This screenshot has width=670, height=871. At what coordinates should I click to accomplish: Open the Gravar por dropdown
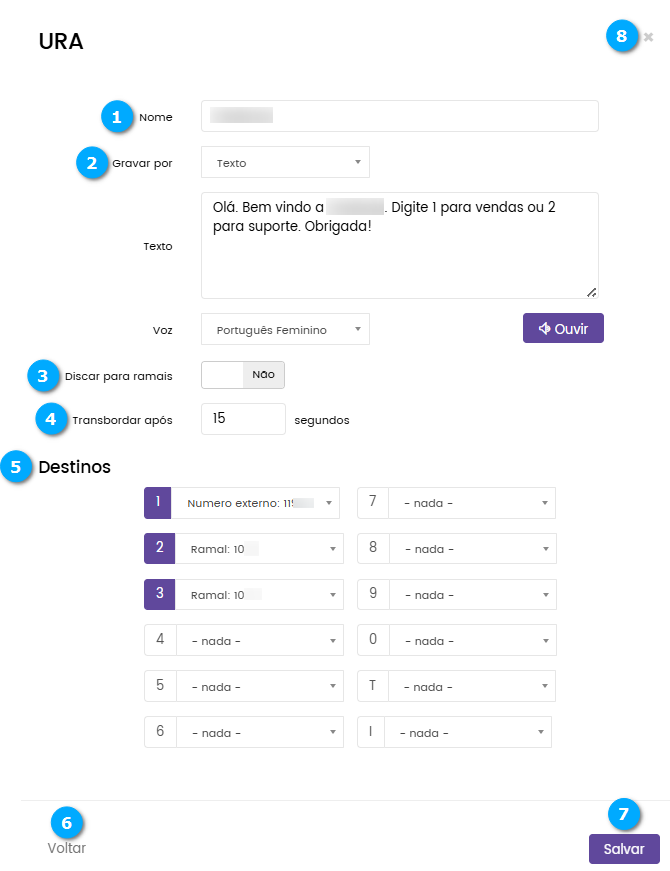pos(285,162)
